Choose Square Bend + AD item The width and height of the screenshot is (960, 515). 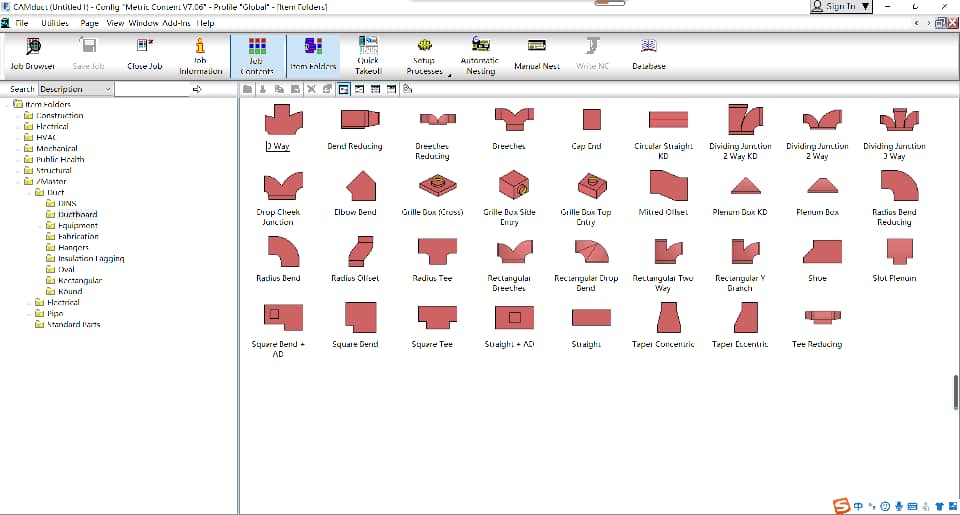(x=278, y=331)
